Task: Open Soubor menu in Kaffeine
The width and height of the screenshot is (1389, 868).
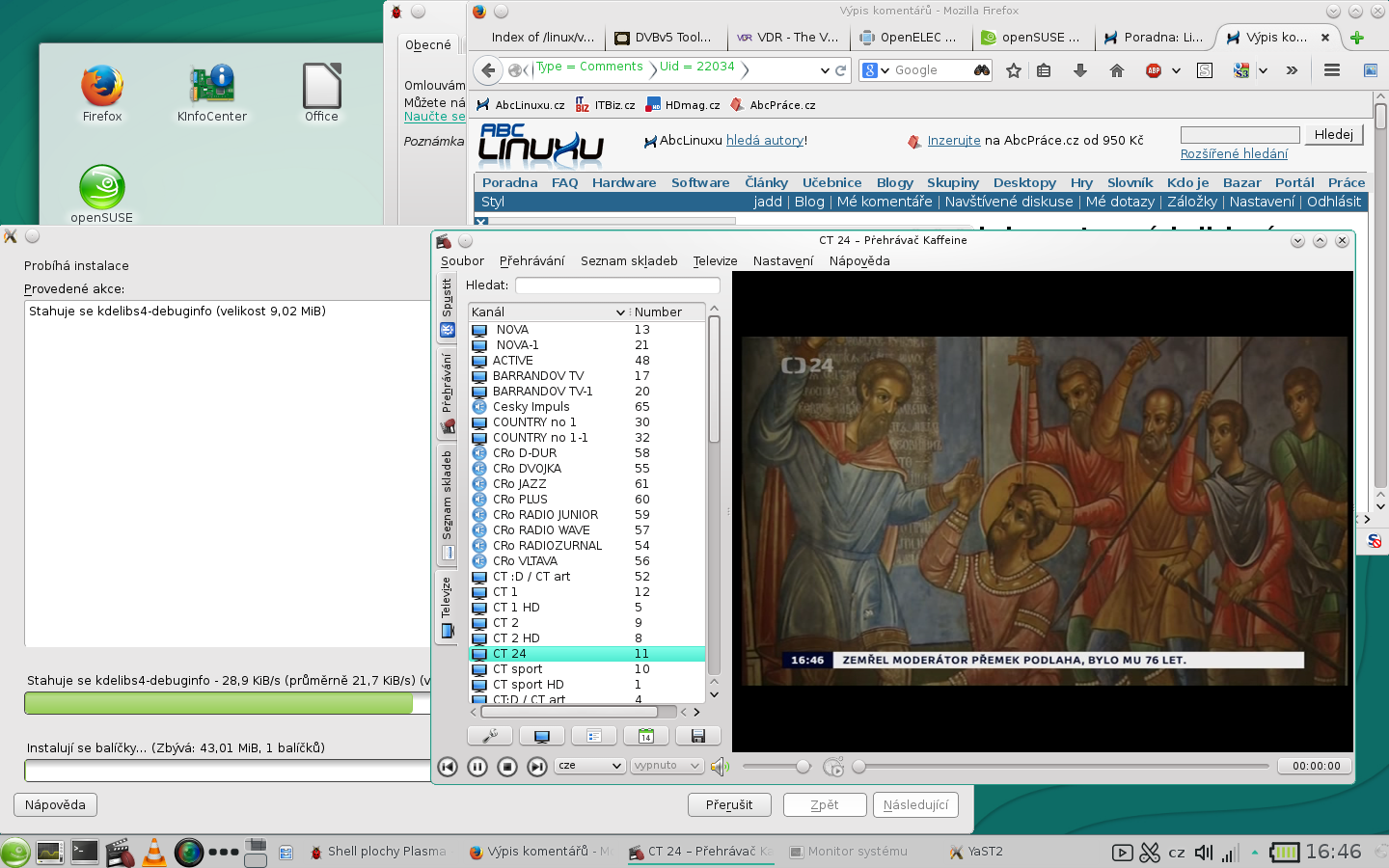Action: point(462,261)
